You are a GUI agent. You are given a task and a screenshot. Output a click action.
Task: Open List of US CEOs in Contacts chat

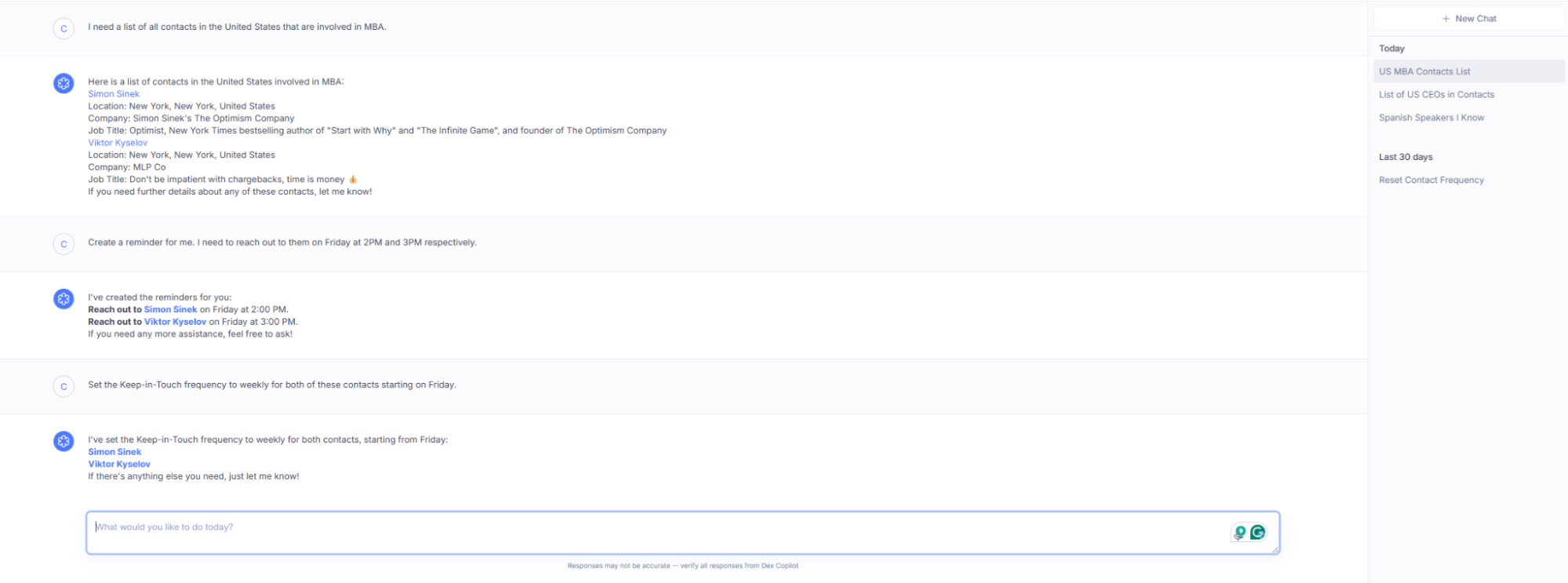(1436, 94)
